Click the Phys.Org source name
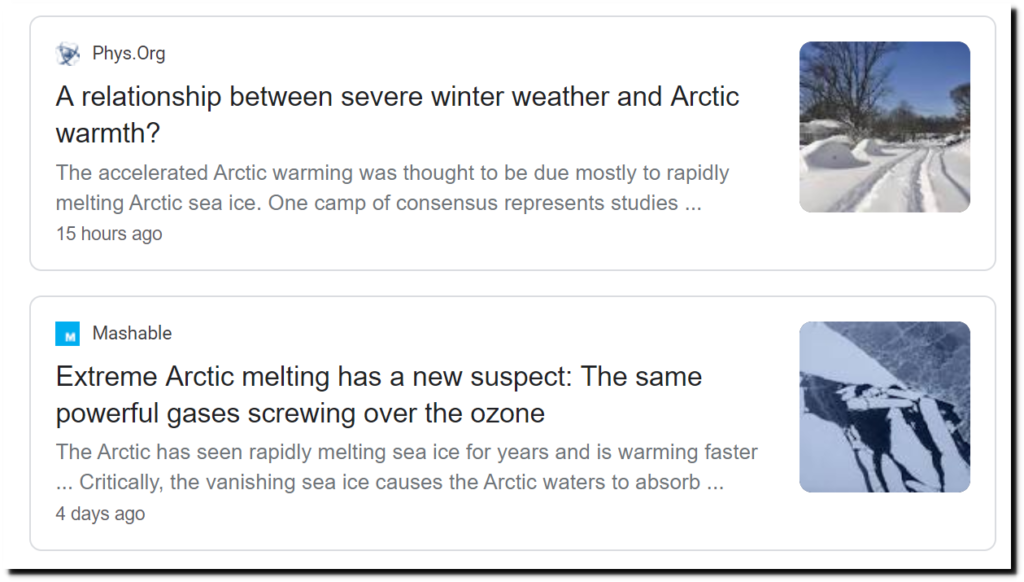Viewport: 1024px width, 582px height. [129, 54]
